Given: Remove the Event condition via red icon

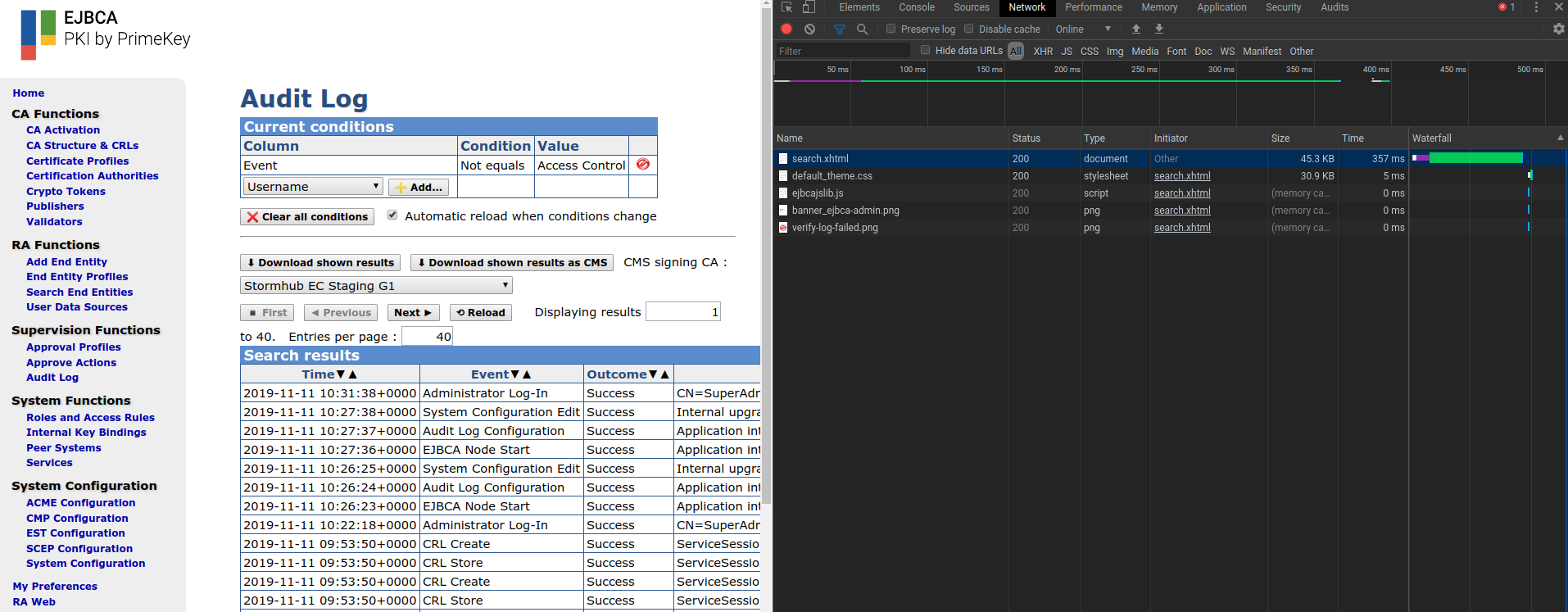Looking at the screenshot, I should point(643,165).
